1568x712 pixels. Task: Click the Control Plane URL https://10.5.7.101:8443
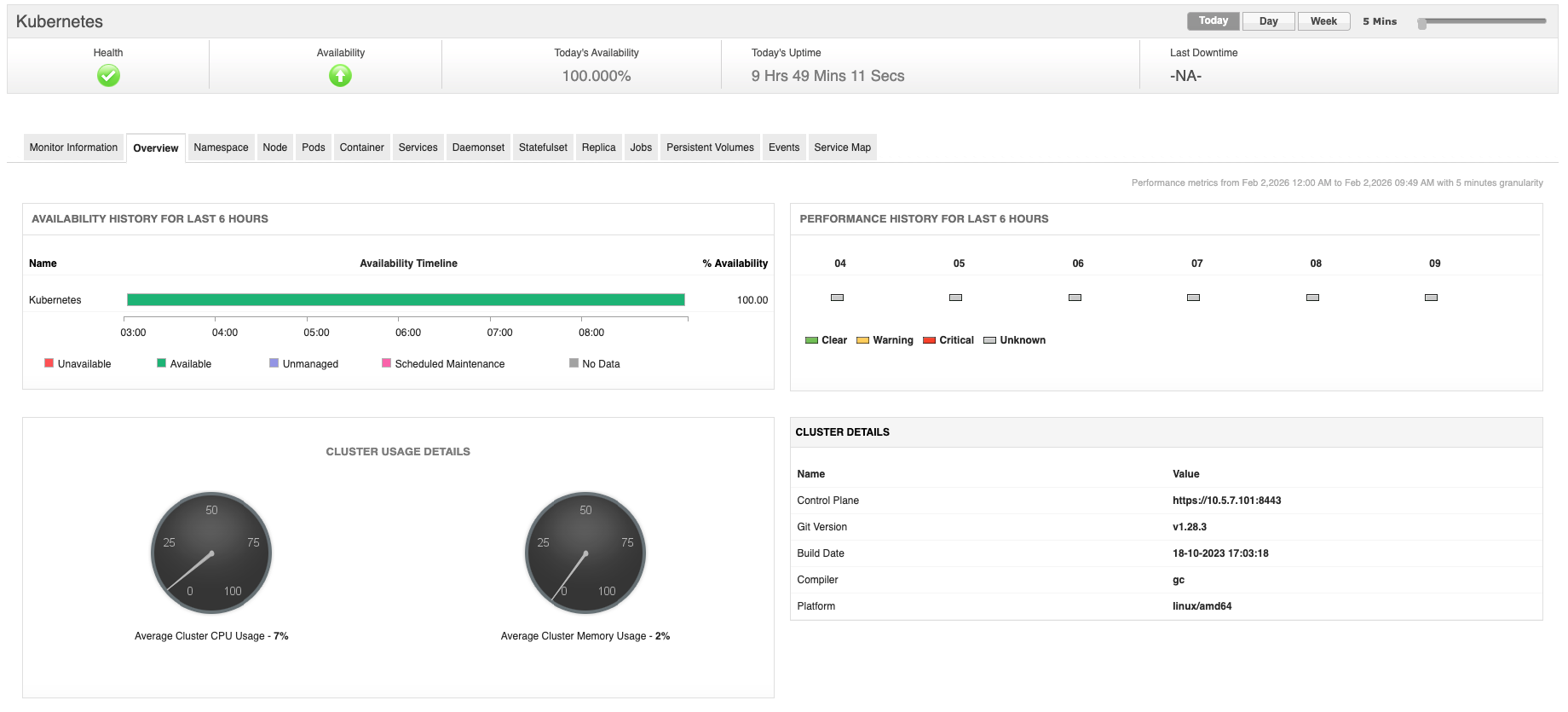1226,501
